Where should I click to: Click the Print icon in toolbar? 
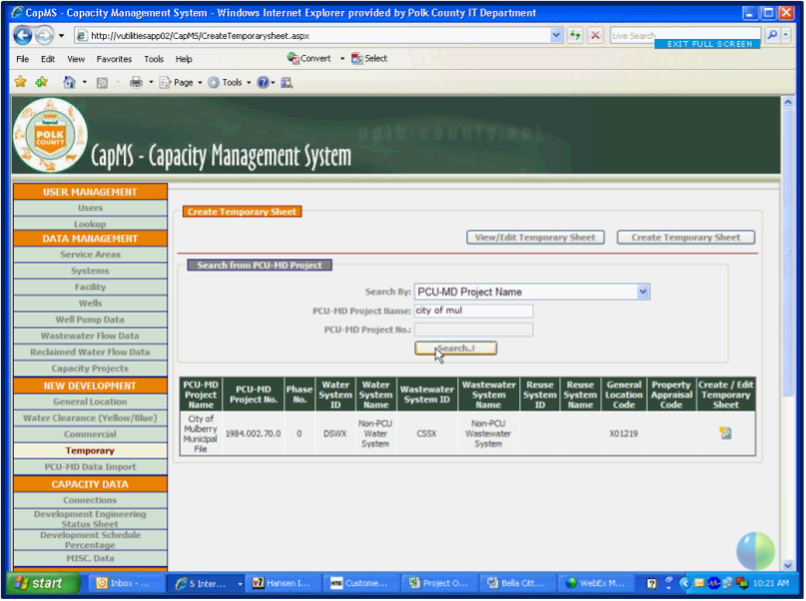coord(135,82)
